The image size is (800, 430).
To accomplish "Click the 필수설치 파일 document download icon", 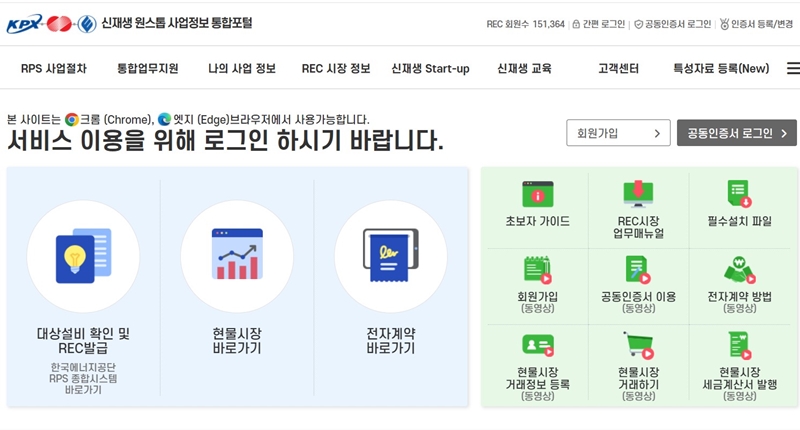I will coord(739,194).
